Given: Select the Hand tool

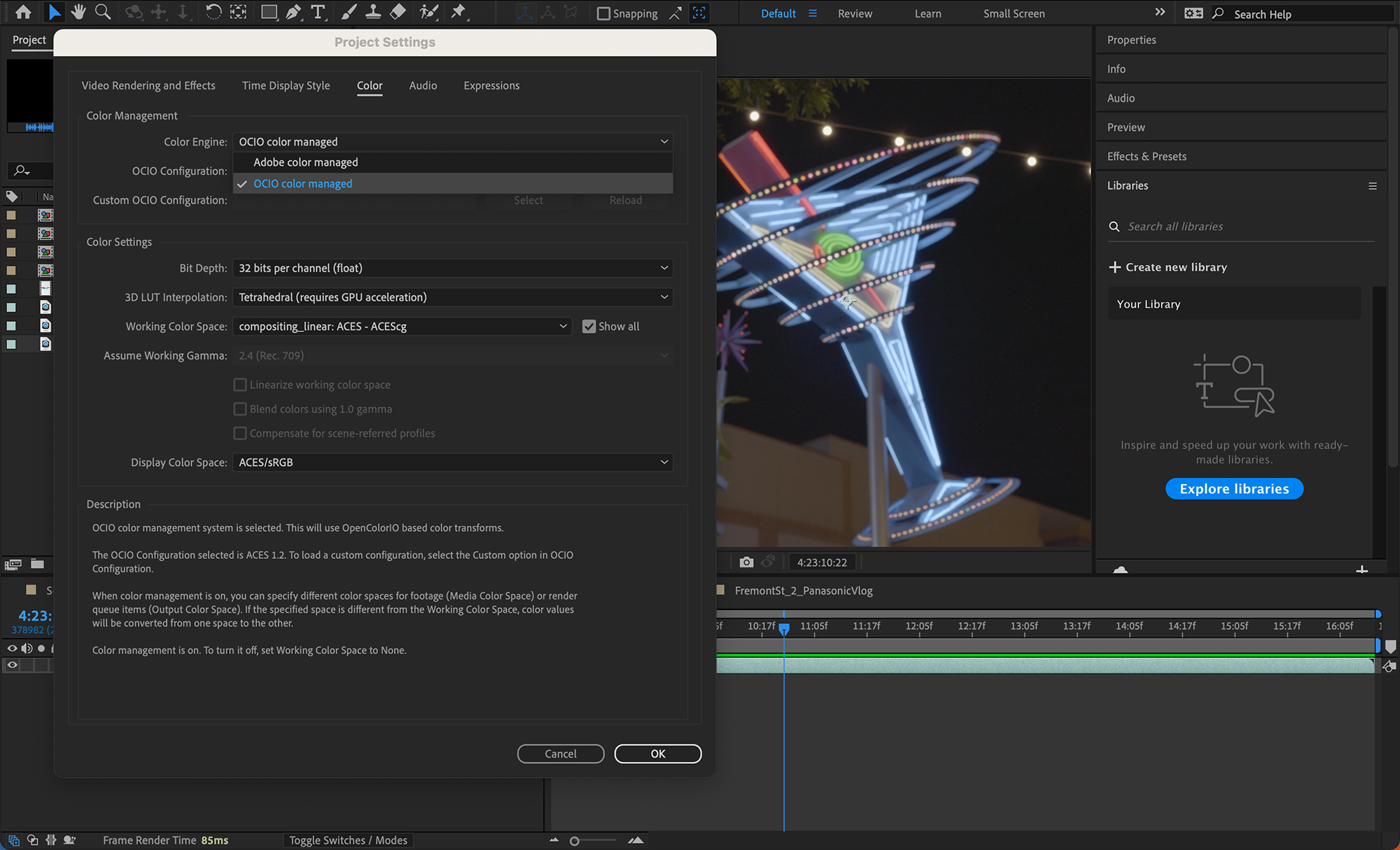Looking at the screenshot, I should (78, 12).
